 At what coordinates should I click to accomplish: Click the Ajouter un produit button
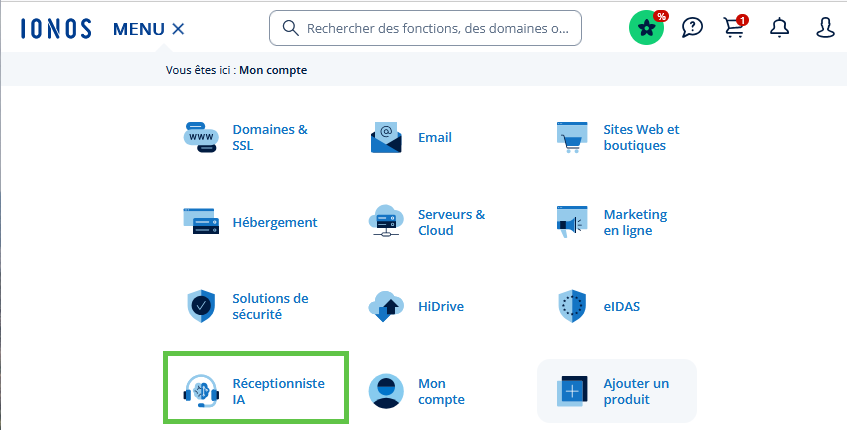tap(617, 391)
